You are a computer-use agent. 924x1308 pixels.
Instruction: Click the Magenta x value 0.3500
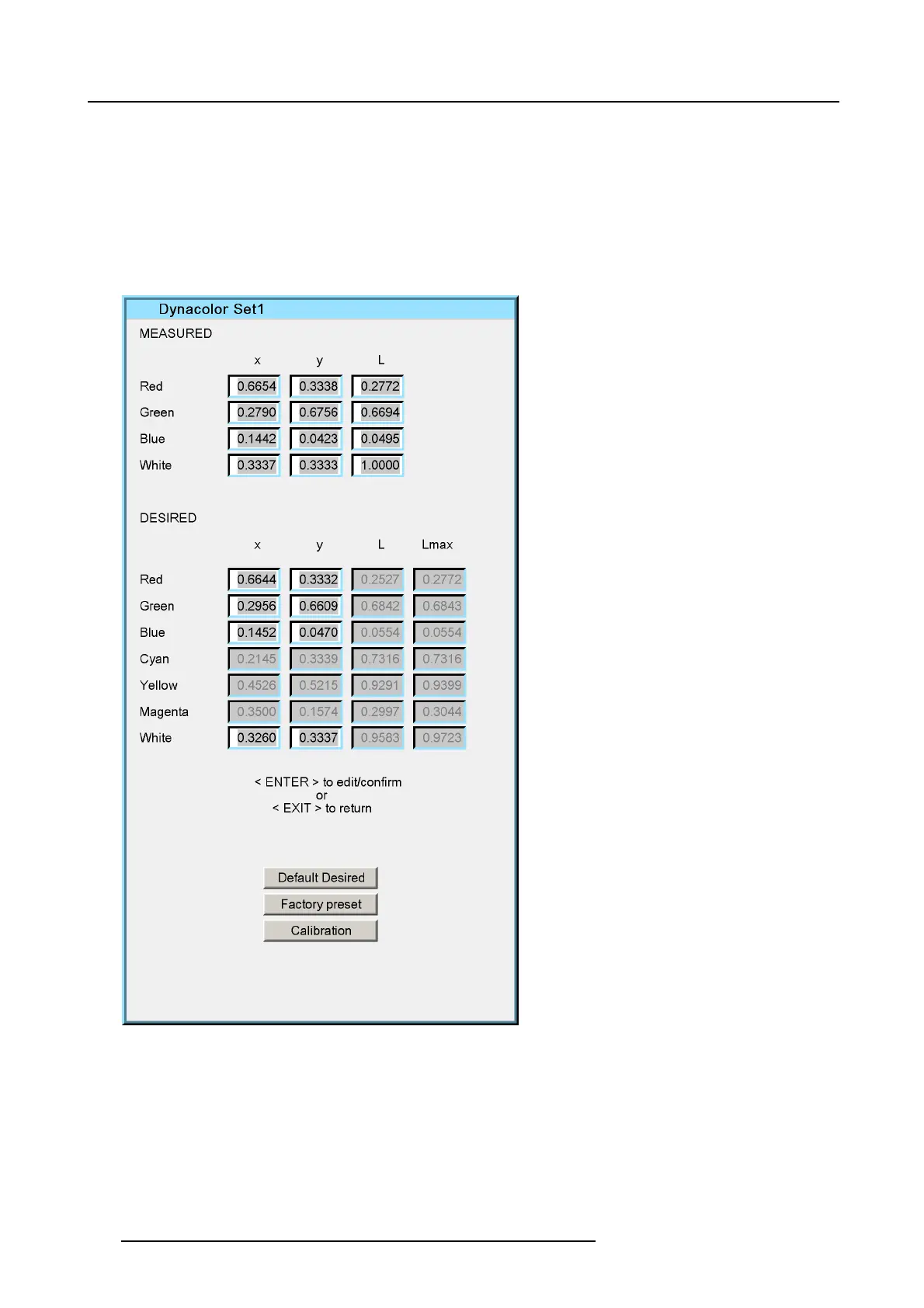[255, 711]
